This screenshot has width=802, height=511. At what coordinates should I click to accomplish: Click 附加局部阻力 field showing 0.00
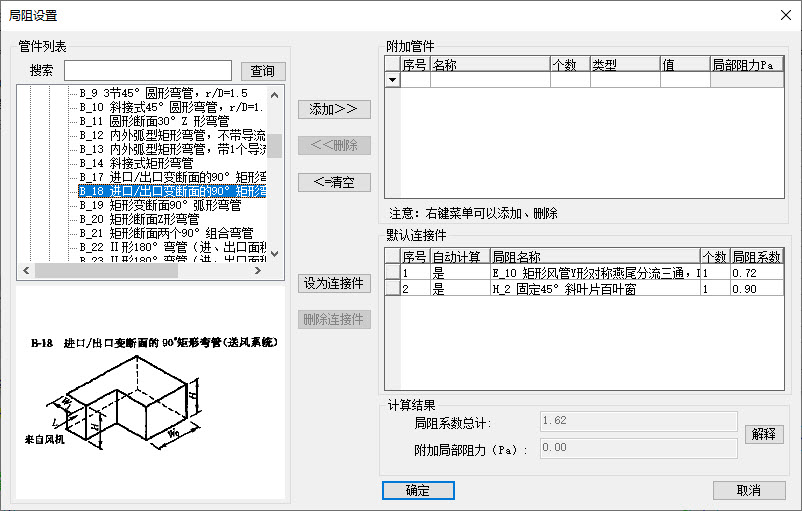pyautogui.click(x=638, y=448)
